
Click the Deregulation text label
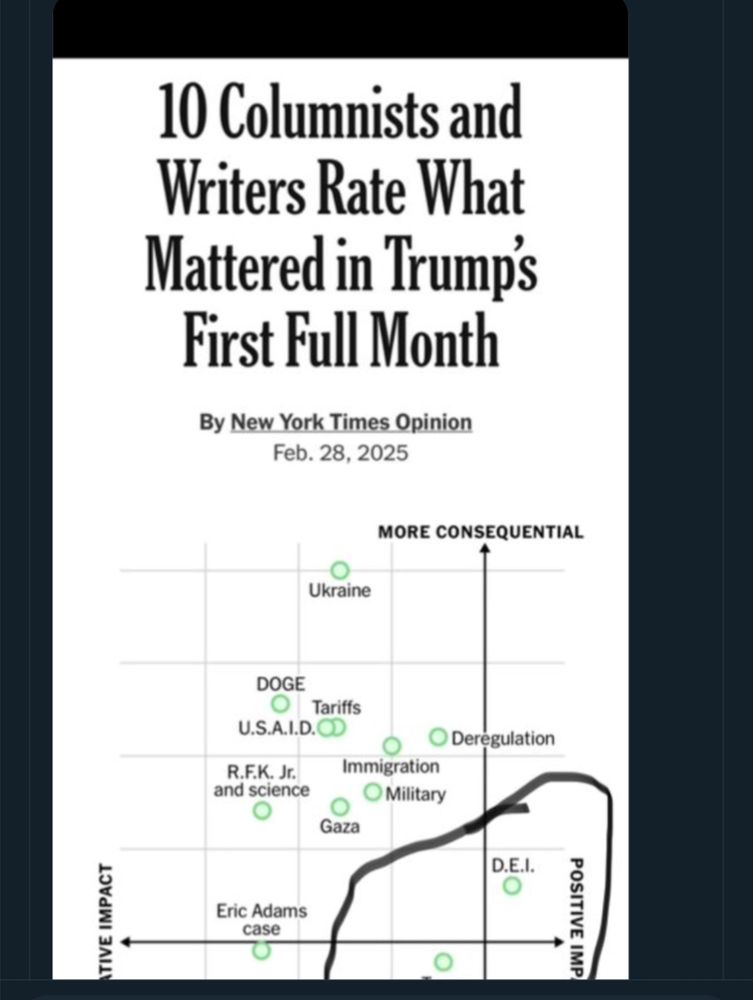(x=503, y=739)
